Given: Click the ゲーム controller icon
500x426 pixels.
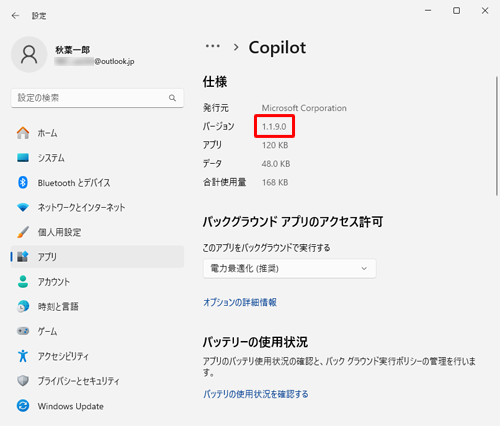Looking at the screenshot, I should click(x=23, y=331).
